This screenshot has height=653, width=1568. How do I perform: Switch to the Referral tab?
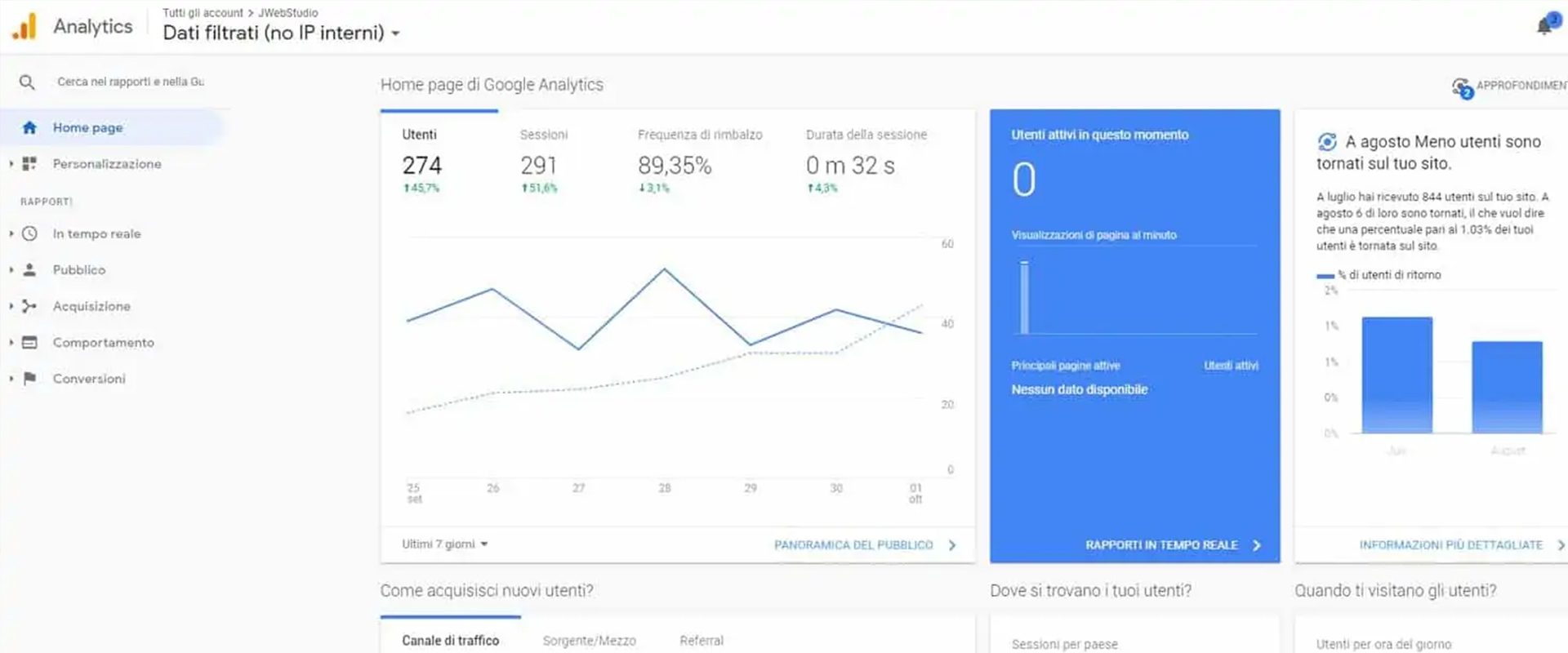click(x=702, y=641)
